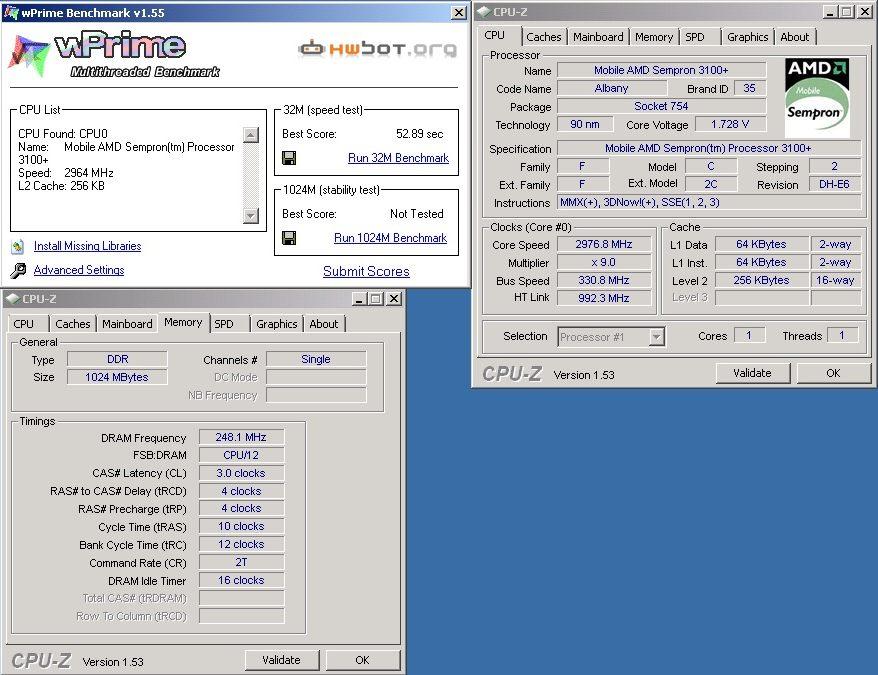878x675 pixels.
Task: Click the Package value Socket 754
Action: pyautogui.click(x=661, y=106)
